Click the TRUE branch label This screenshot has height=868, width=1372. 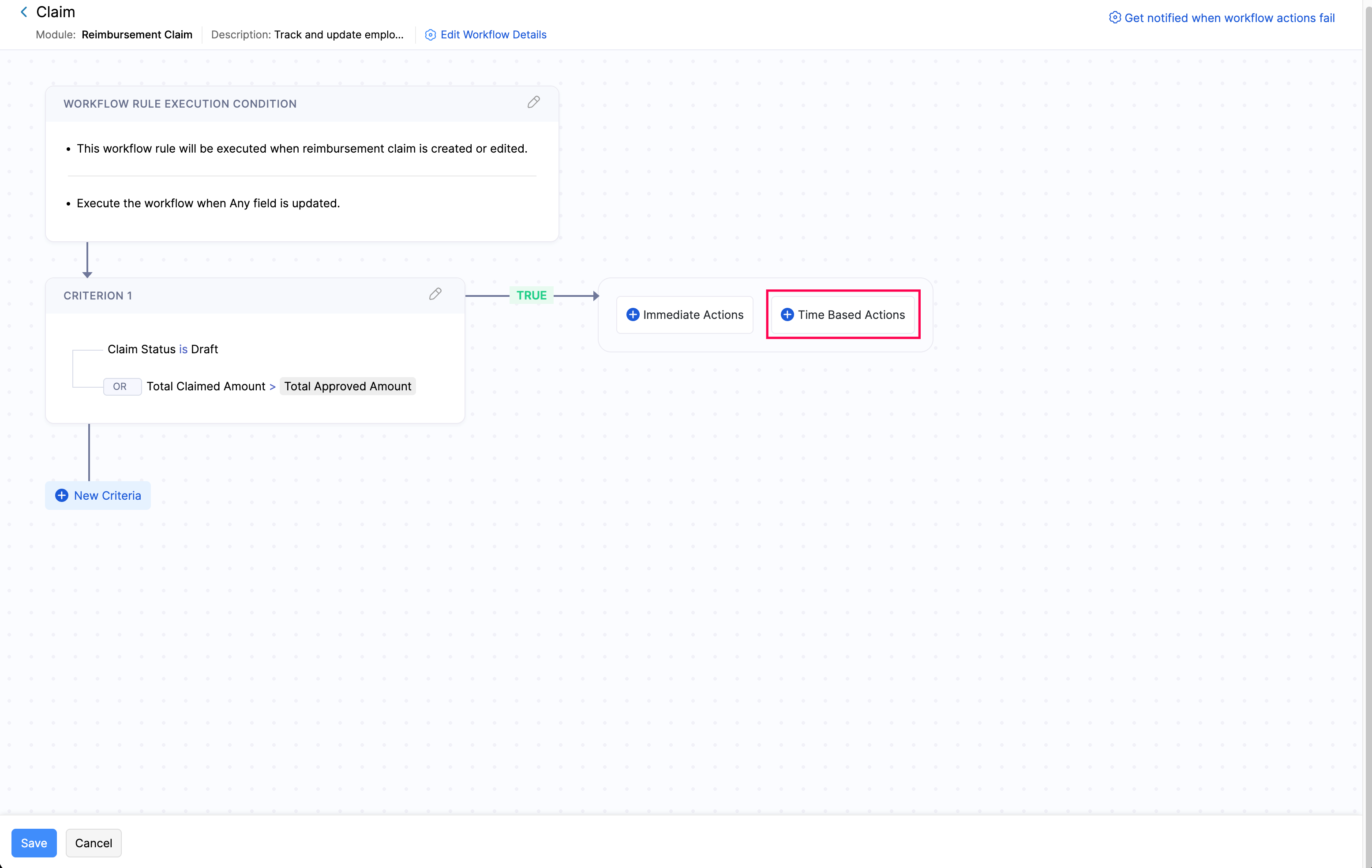click(x=532, y=295)
